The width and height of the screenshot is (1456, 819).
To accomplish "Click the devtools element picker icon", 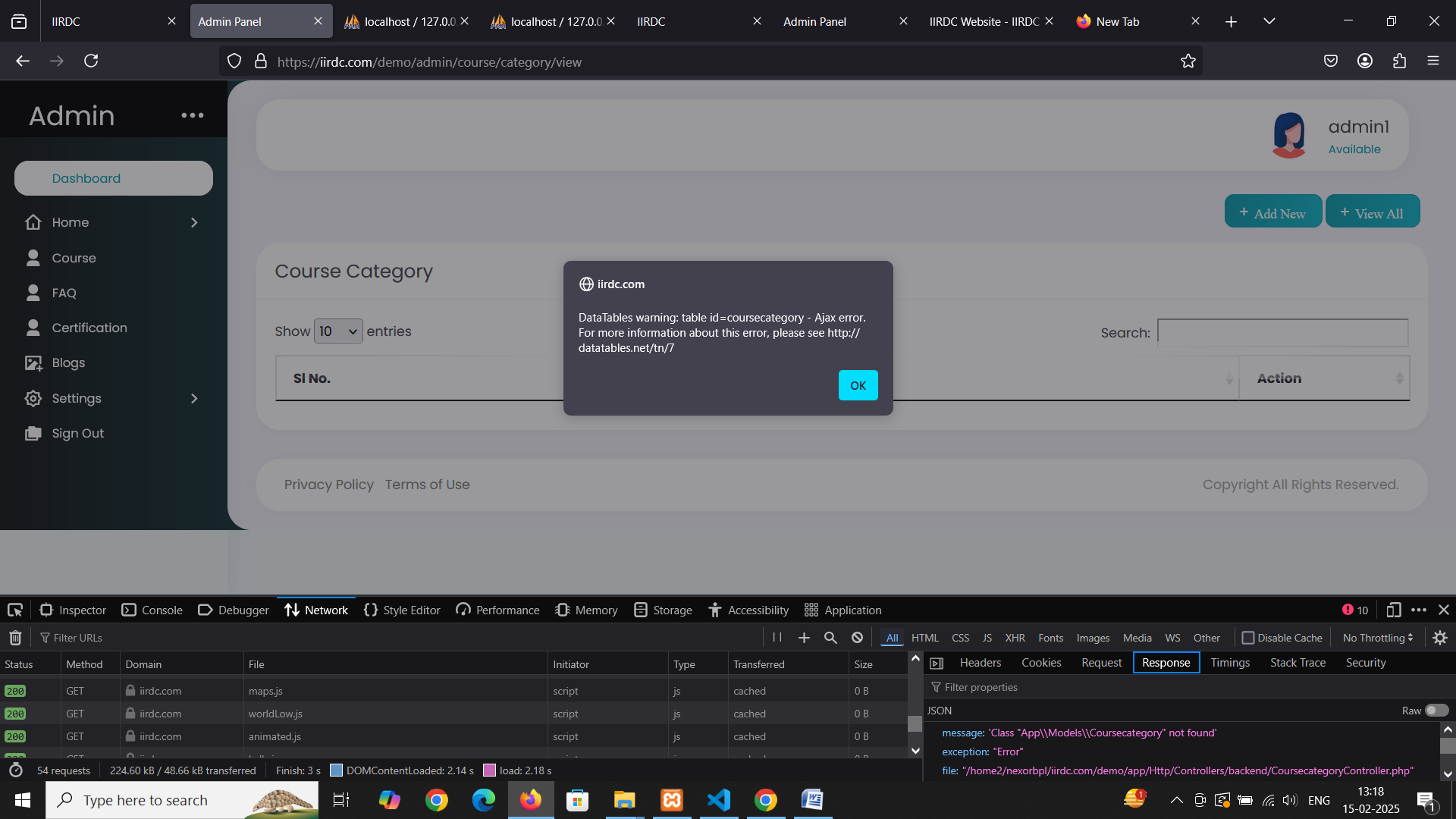I will coord(15,610).
